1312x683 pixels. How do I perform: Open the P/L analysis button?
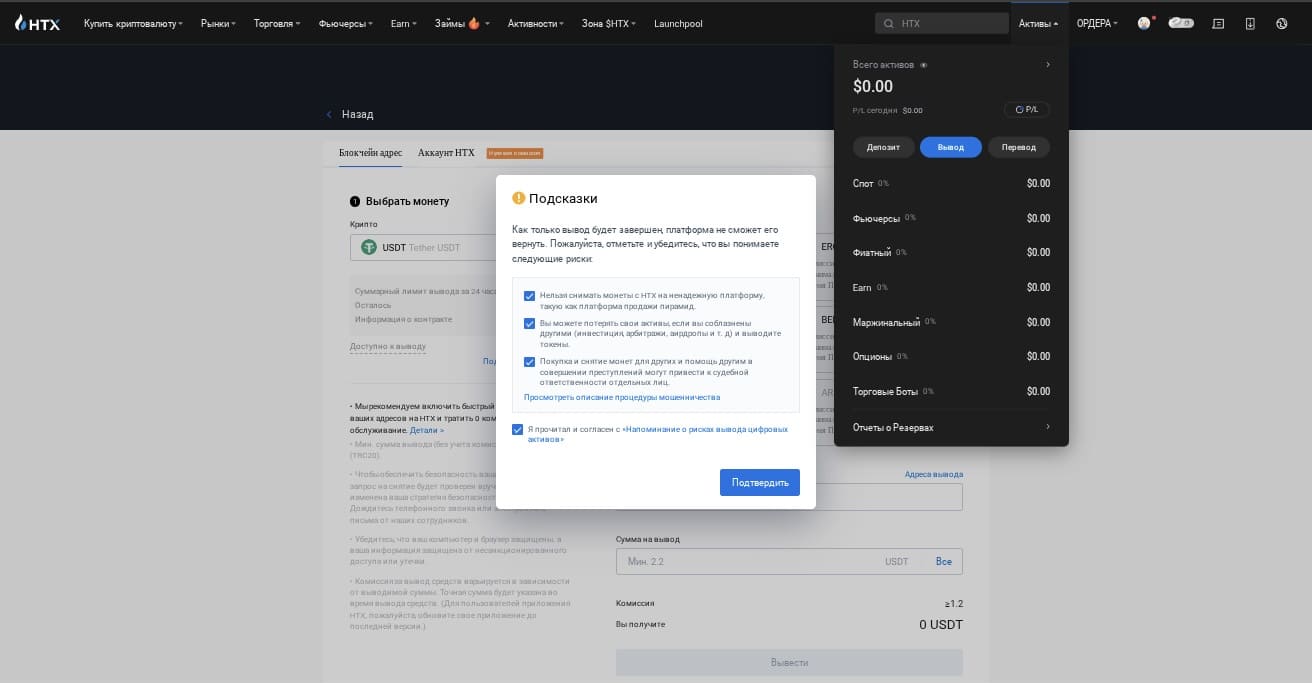click(1026, 110)
